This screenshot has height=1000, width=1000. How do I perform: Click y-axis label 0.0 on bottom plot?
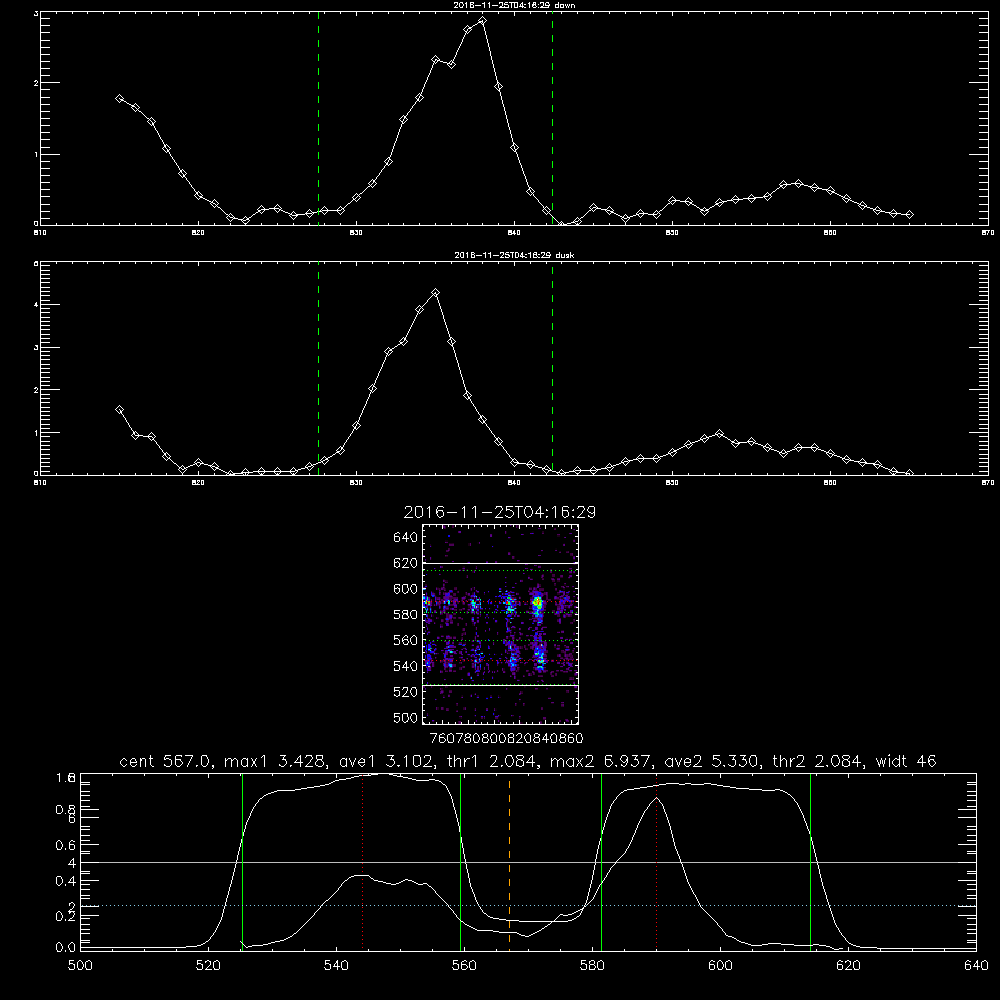(x=66, y=947)
